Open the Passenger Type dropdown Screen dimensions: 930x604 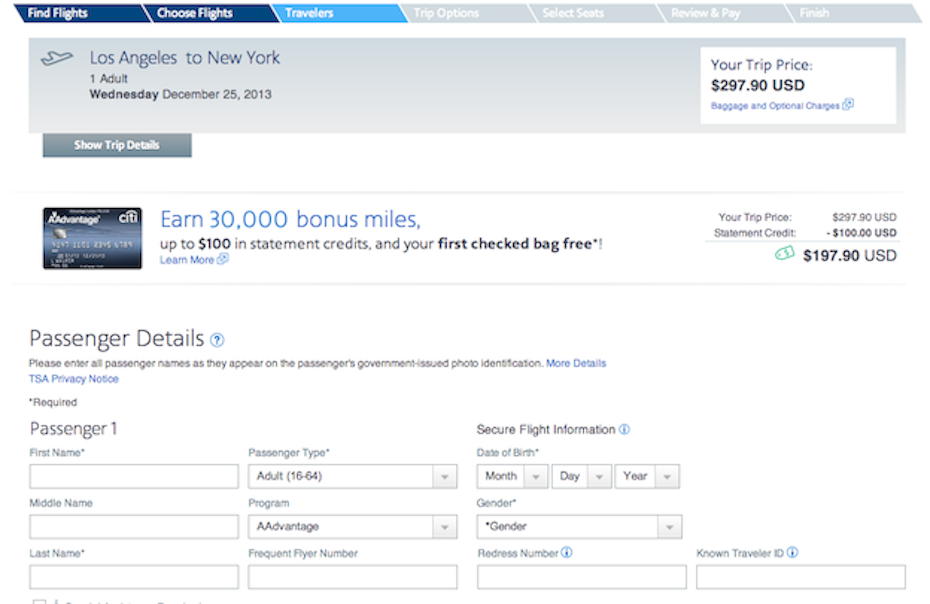352,477
